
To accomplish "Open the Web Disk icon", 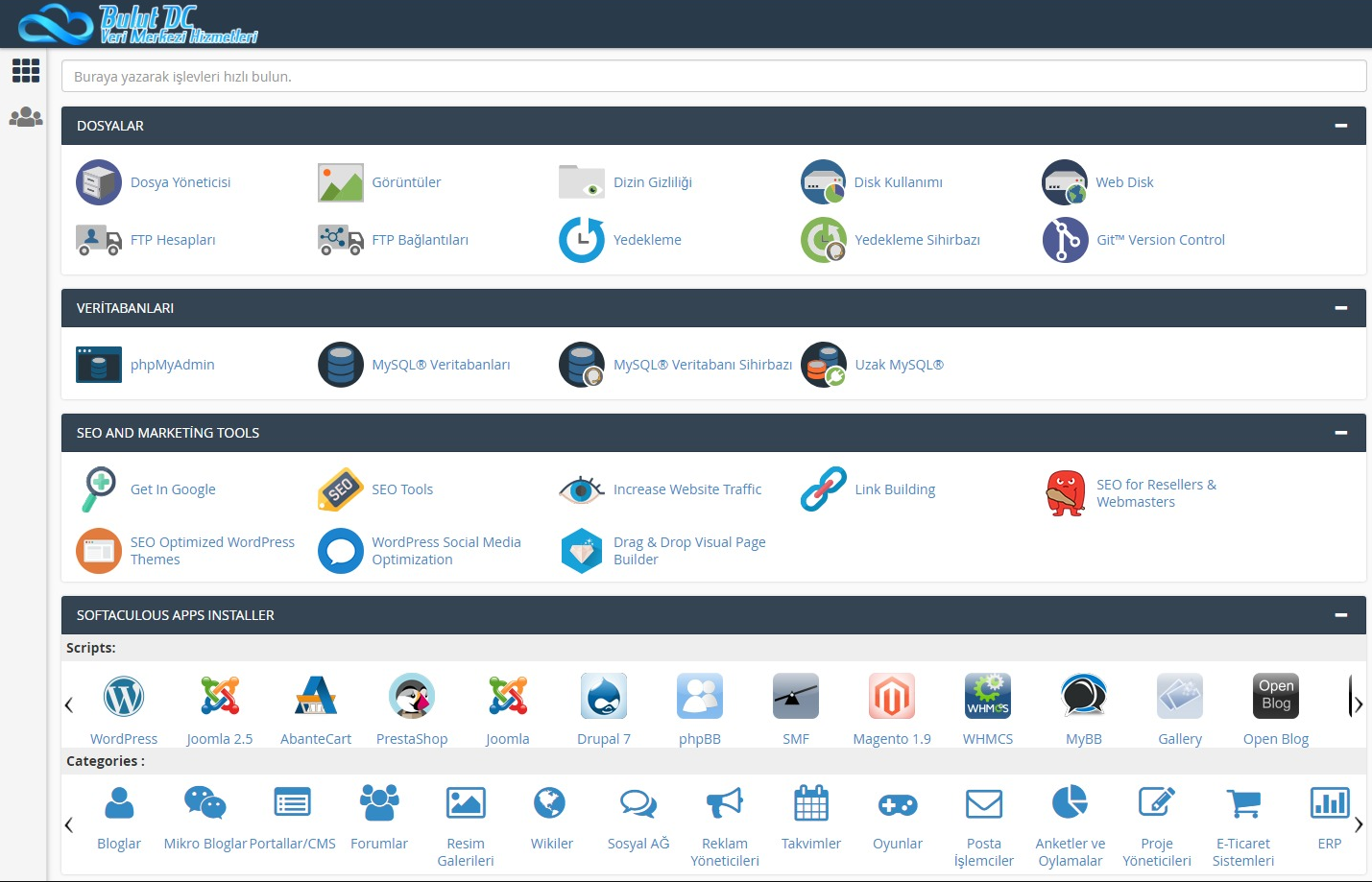I will coord(1065,182).
